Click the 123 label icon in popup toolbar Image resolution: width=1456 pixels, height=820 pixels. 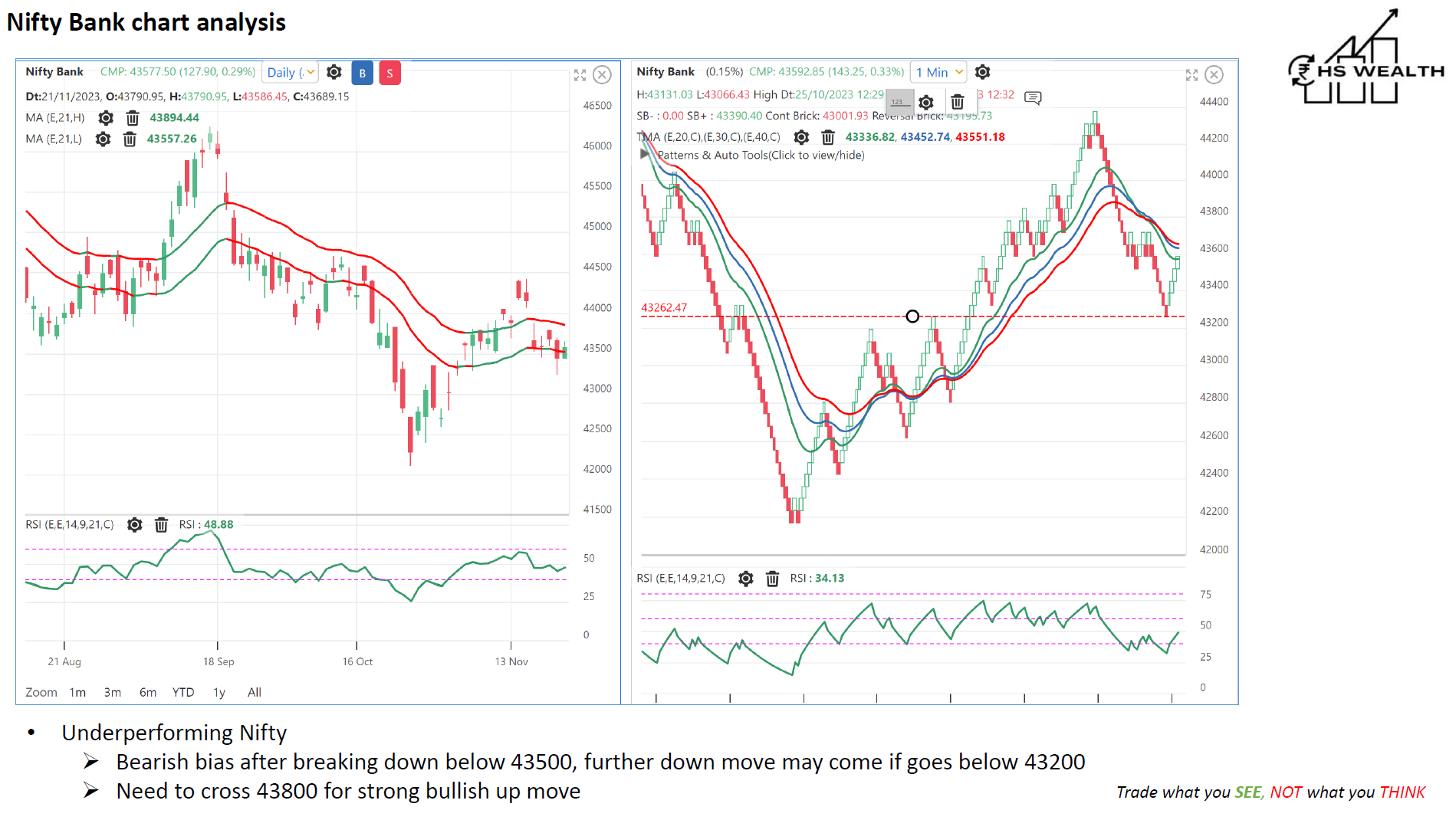900,102
